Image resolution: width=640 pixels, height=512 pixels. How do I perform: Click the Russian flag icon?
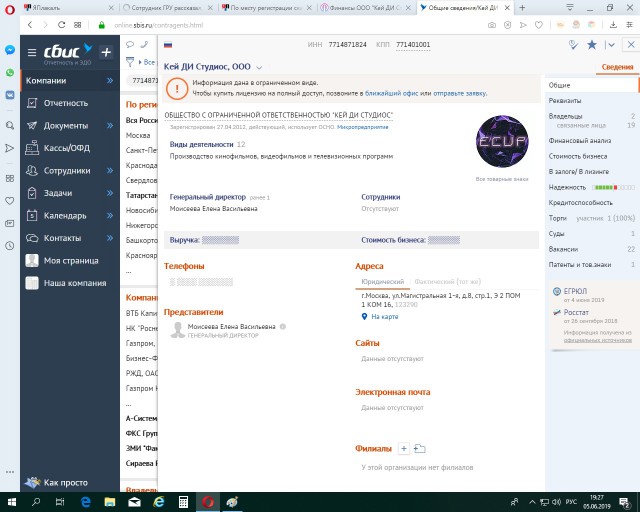[168, 45]
